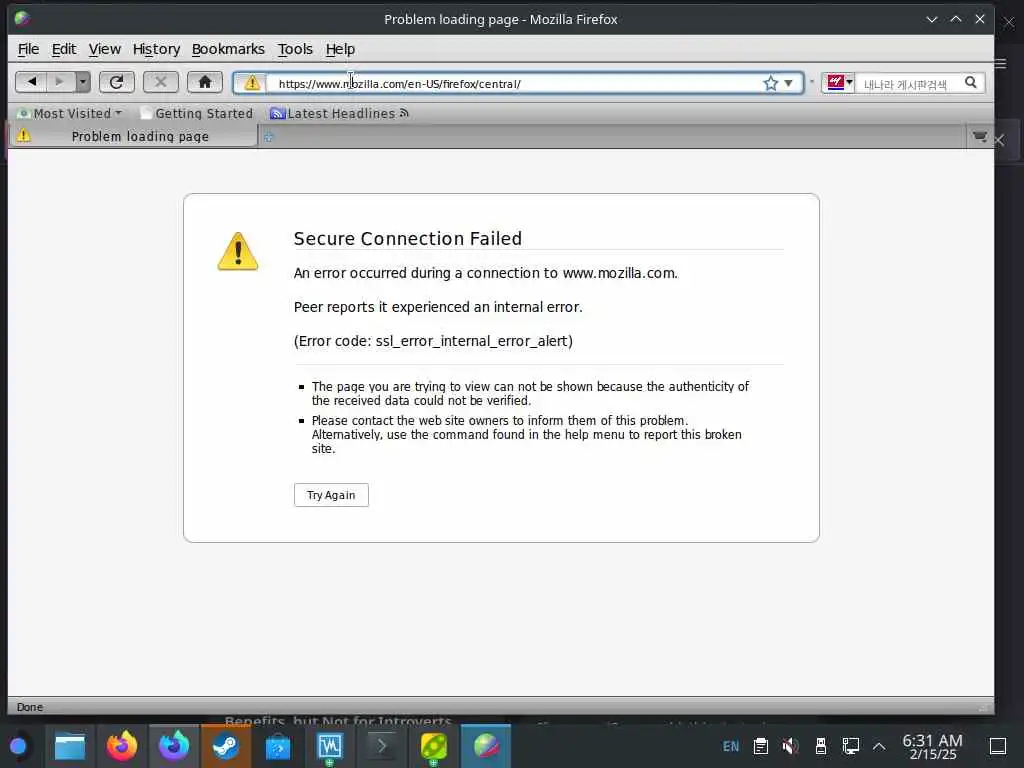Click Firefox app icon in title bar

click(22, 18)
